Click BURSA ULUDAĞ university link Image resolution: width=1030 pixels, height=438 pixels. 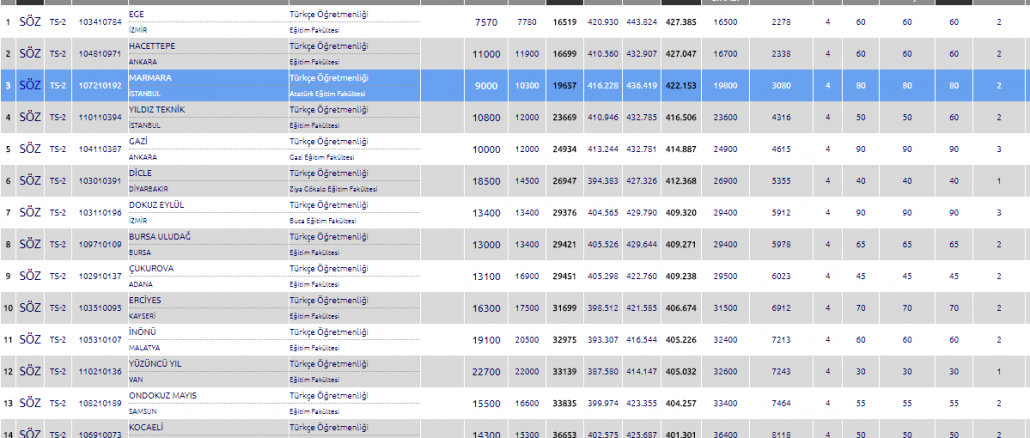click(x=159, y=236)
